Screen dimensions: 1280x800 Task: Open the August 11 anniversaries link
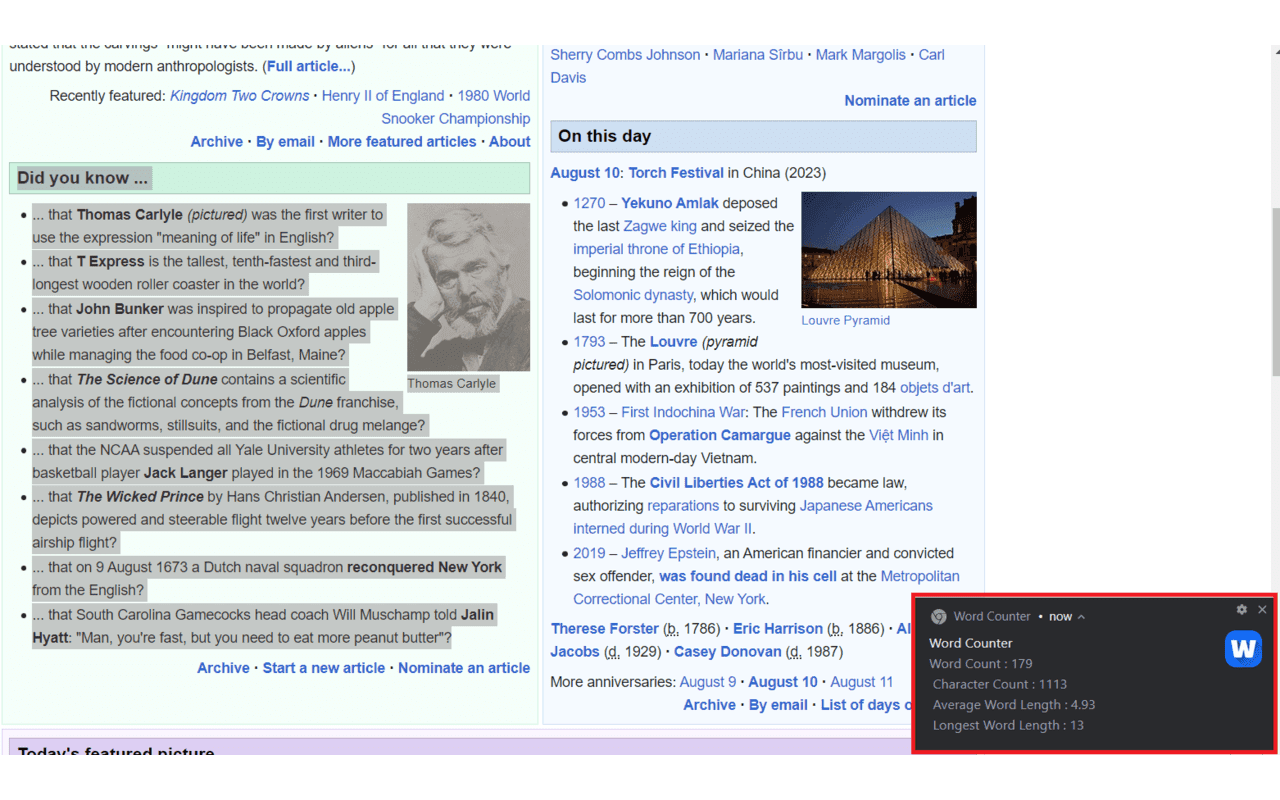862,682
